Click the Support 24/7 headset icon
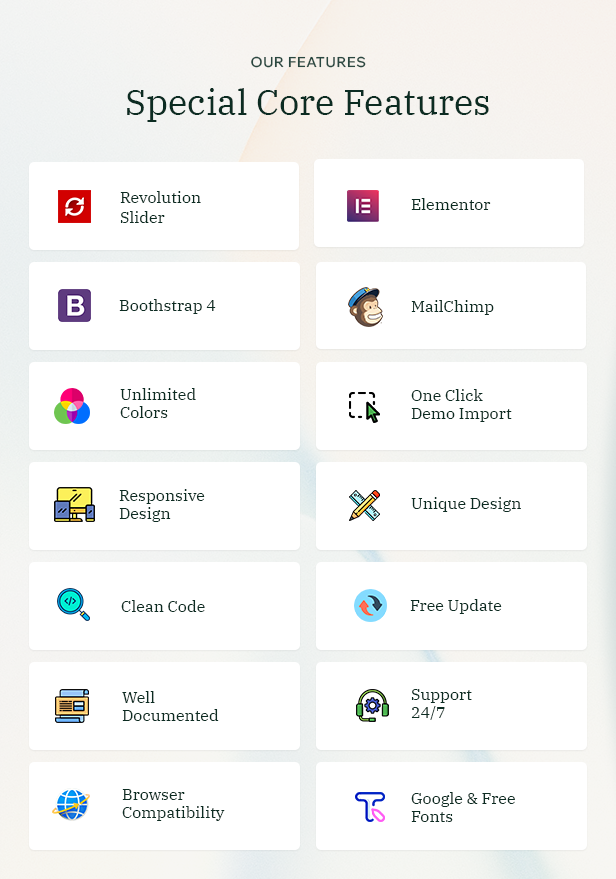 point(372,705)
